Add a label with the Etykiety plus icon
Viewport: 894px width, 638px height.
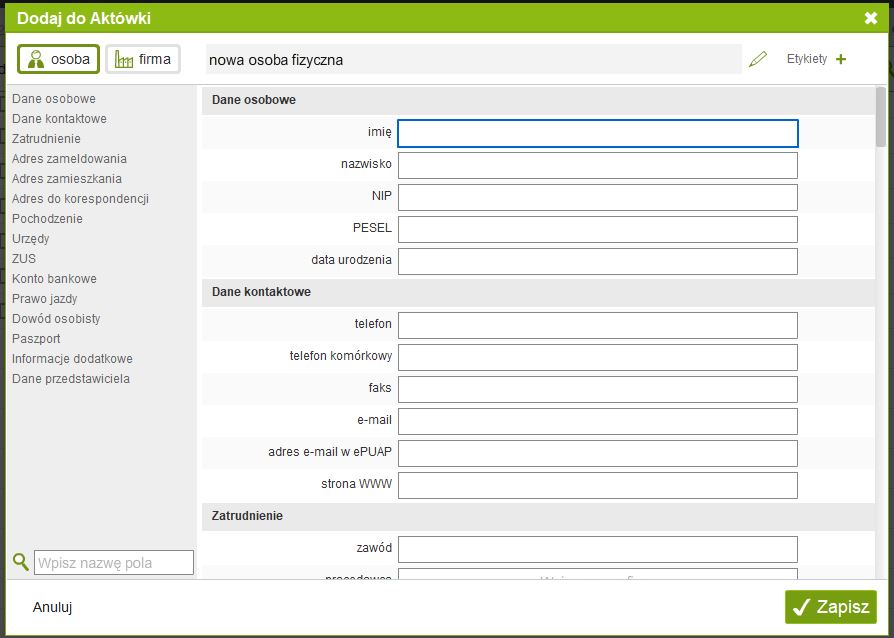pyautogui.click(x=840, y=60)
